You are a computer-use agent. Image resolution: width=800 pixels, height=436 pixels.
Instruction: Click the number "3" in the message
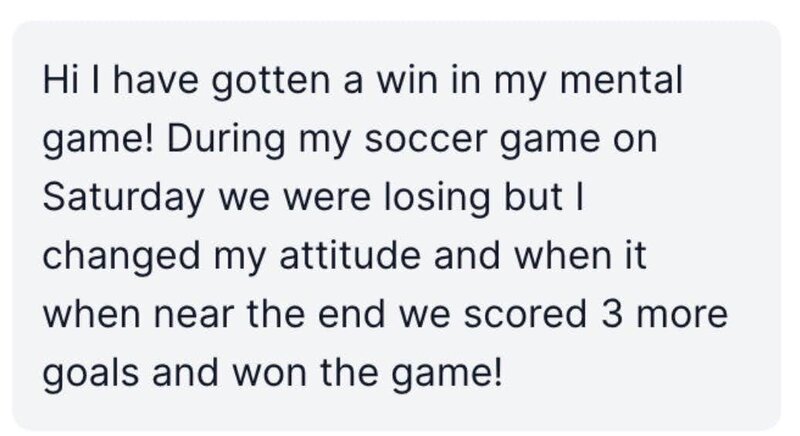click(x=612, y=314)
